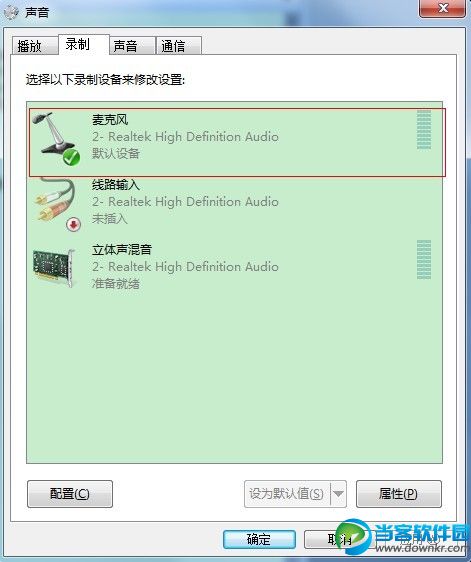Close the 声音 dialog window
Image resolution: width=471 pixels, height=562 pixels.
(x=443, y=8)
